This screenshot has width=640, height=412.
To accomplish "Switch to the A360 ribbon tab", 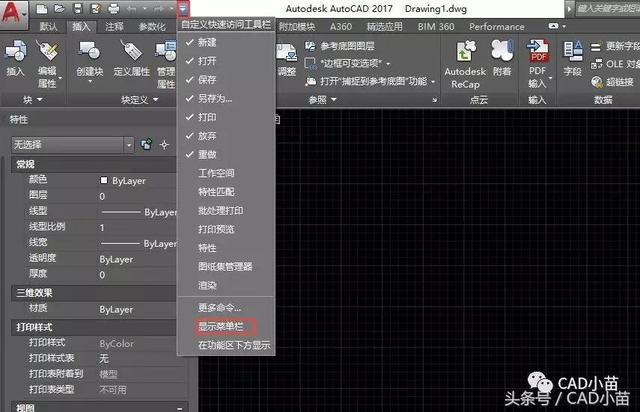I will tap(340, 27).
